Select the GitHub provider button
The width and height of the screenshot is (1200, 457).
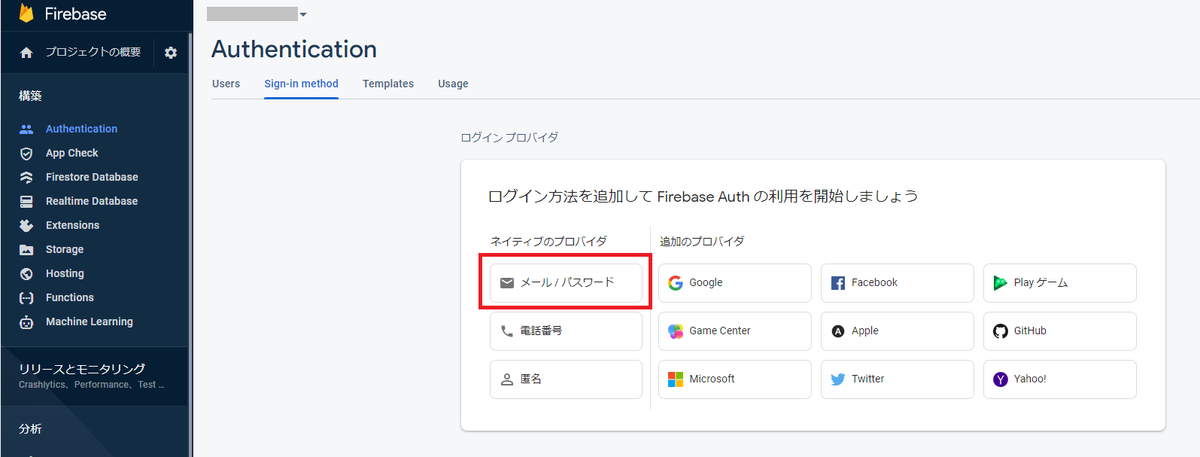click(1060, 331)
